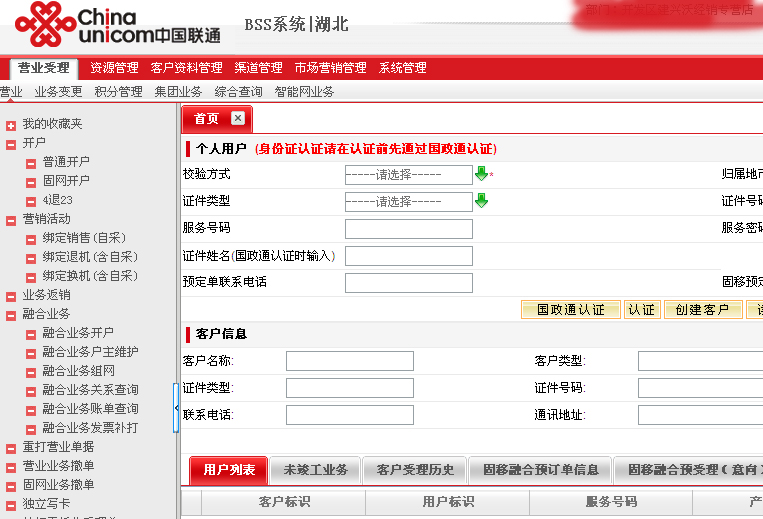Click the 国政通认证 button
Screen dimensions: 763x519
click(x=571, y=309)
